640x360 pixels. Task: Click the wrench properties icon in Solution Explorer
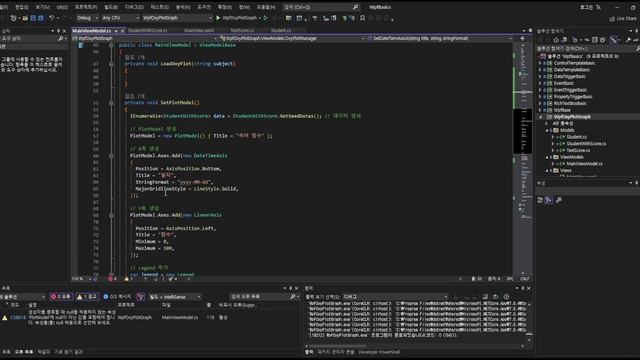coord(628,40)
